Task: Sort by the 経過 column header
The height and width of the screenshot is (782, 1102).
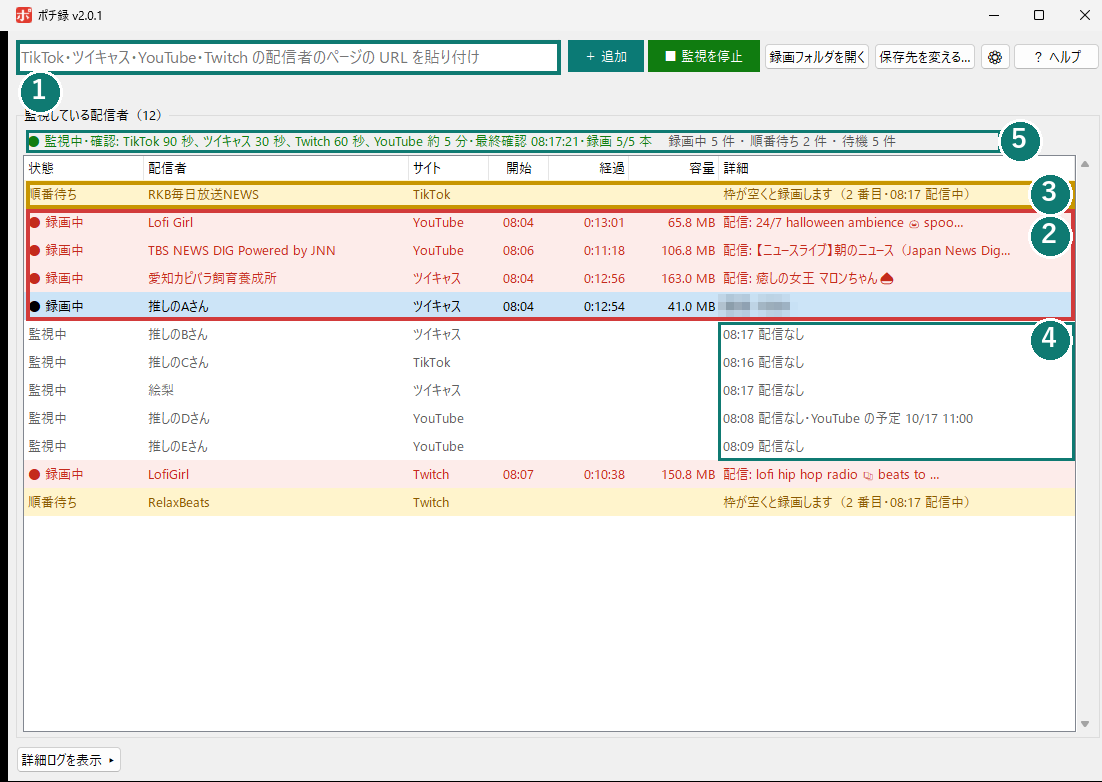Action: (588, 169)
